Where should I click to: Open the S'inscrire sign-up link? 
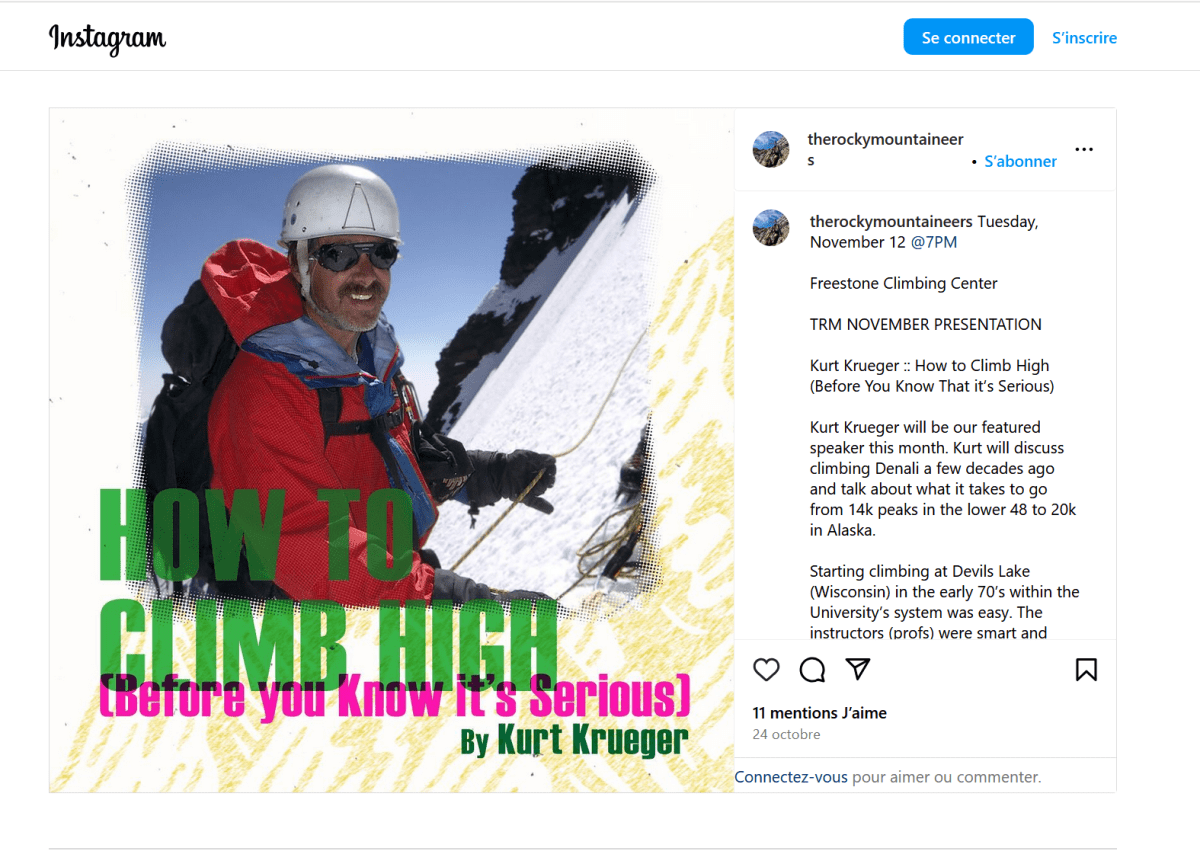click(1084, 38)
